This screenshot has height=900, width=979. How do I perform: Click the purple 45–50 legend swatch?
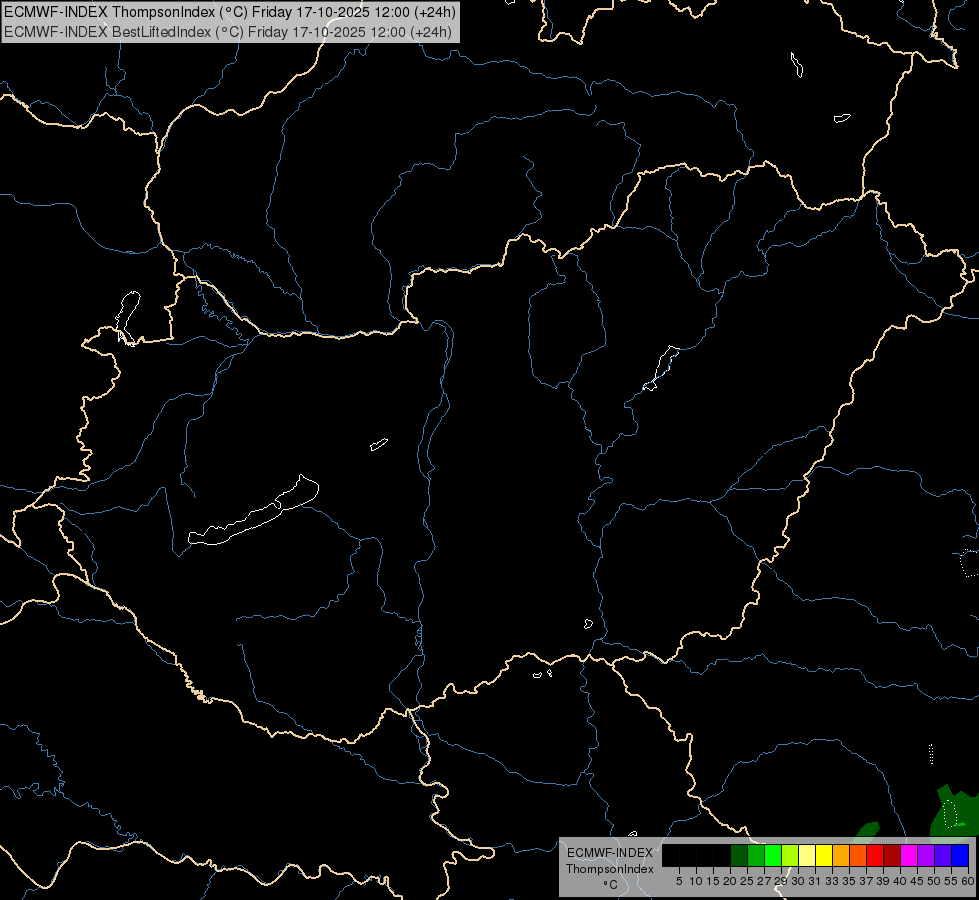coord(925,856)
